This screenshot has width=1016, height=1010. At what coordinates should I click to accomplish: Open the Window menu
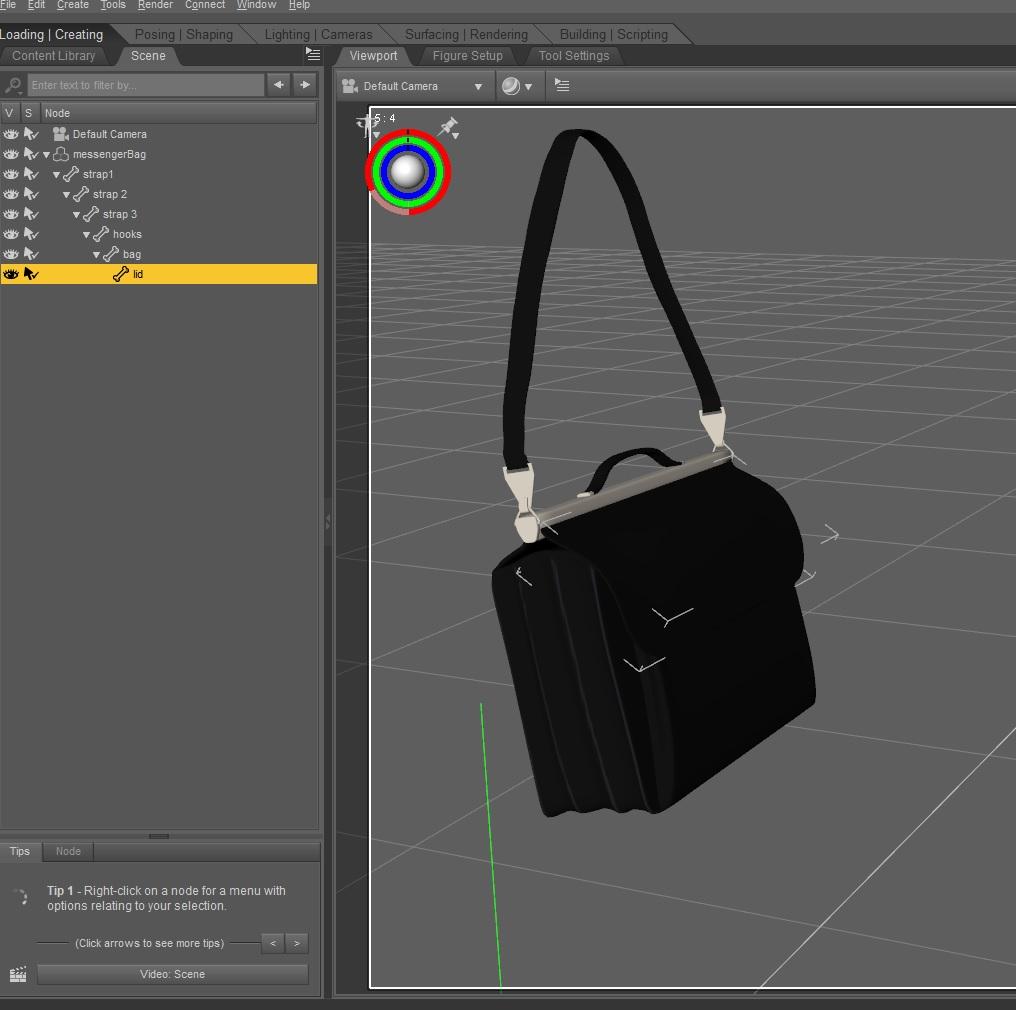pos(256,5)
